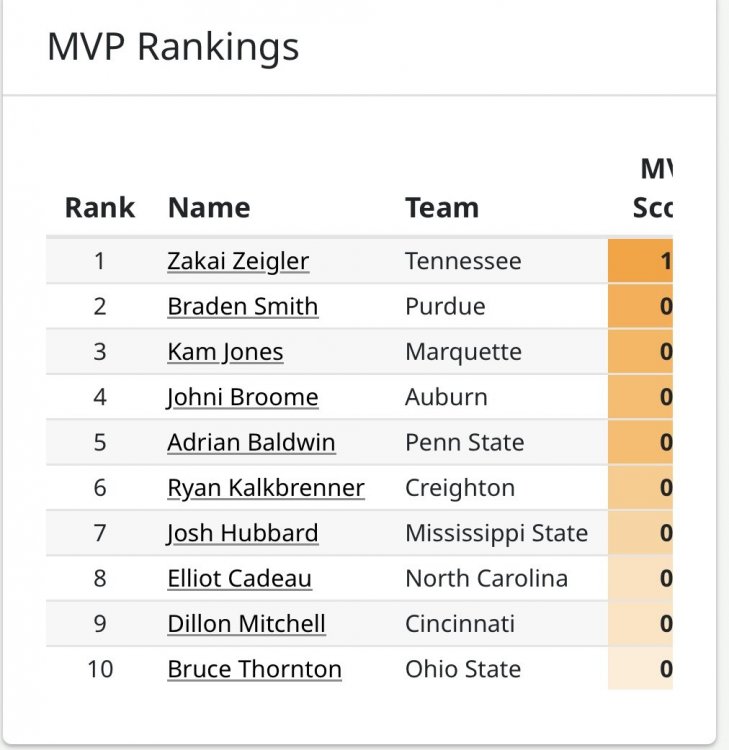
Task: Click the Kam Jones link
Action: click(x=225, y=352)
